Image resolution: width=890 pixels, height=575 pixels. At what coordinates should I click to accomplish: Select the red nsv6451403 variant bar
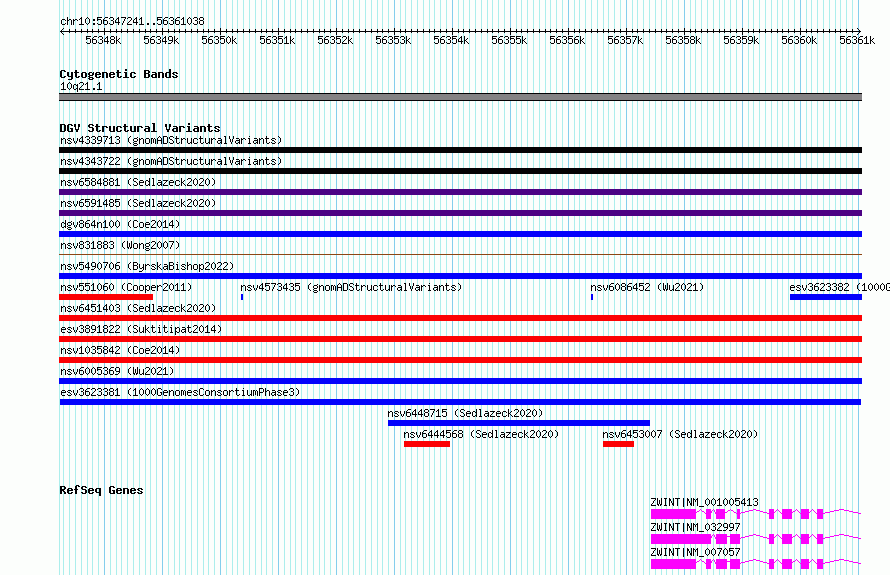pyautogui.click(x=461, y=318)
